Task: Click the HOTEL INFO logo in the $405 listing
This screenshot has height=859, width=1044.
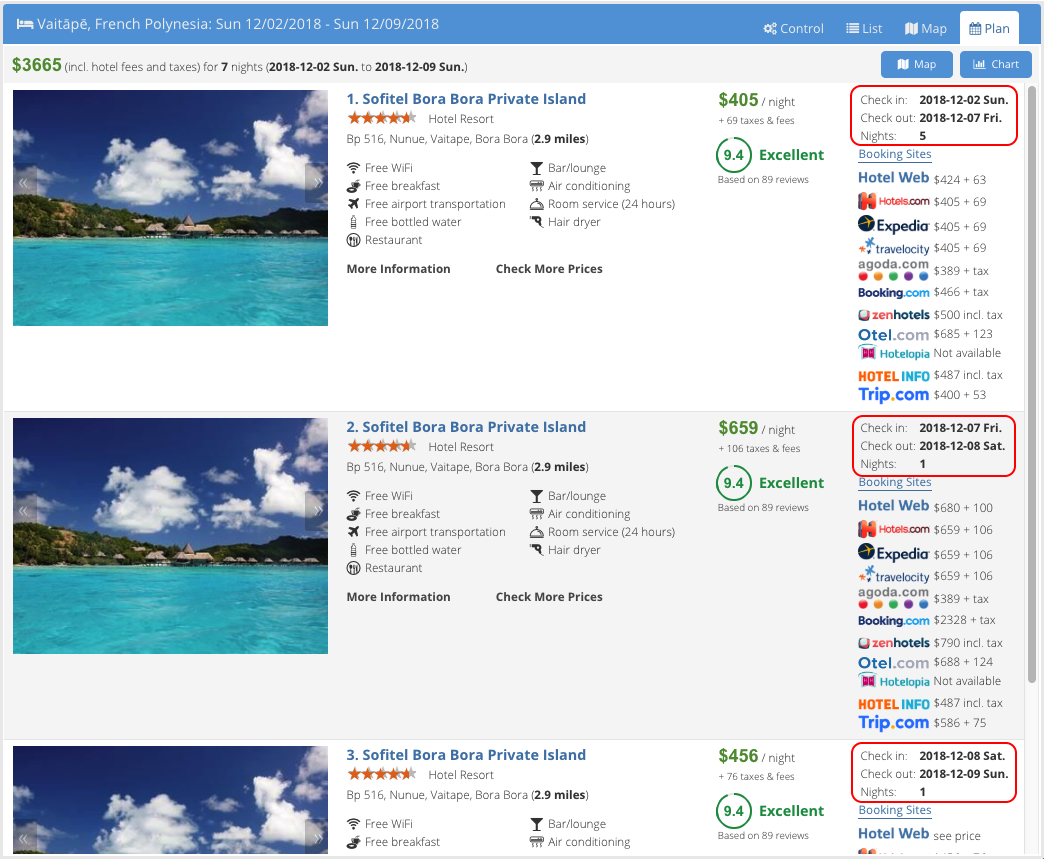Action: coord(894,376)
